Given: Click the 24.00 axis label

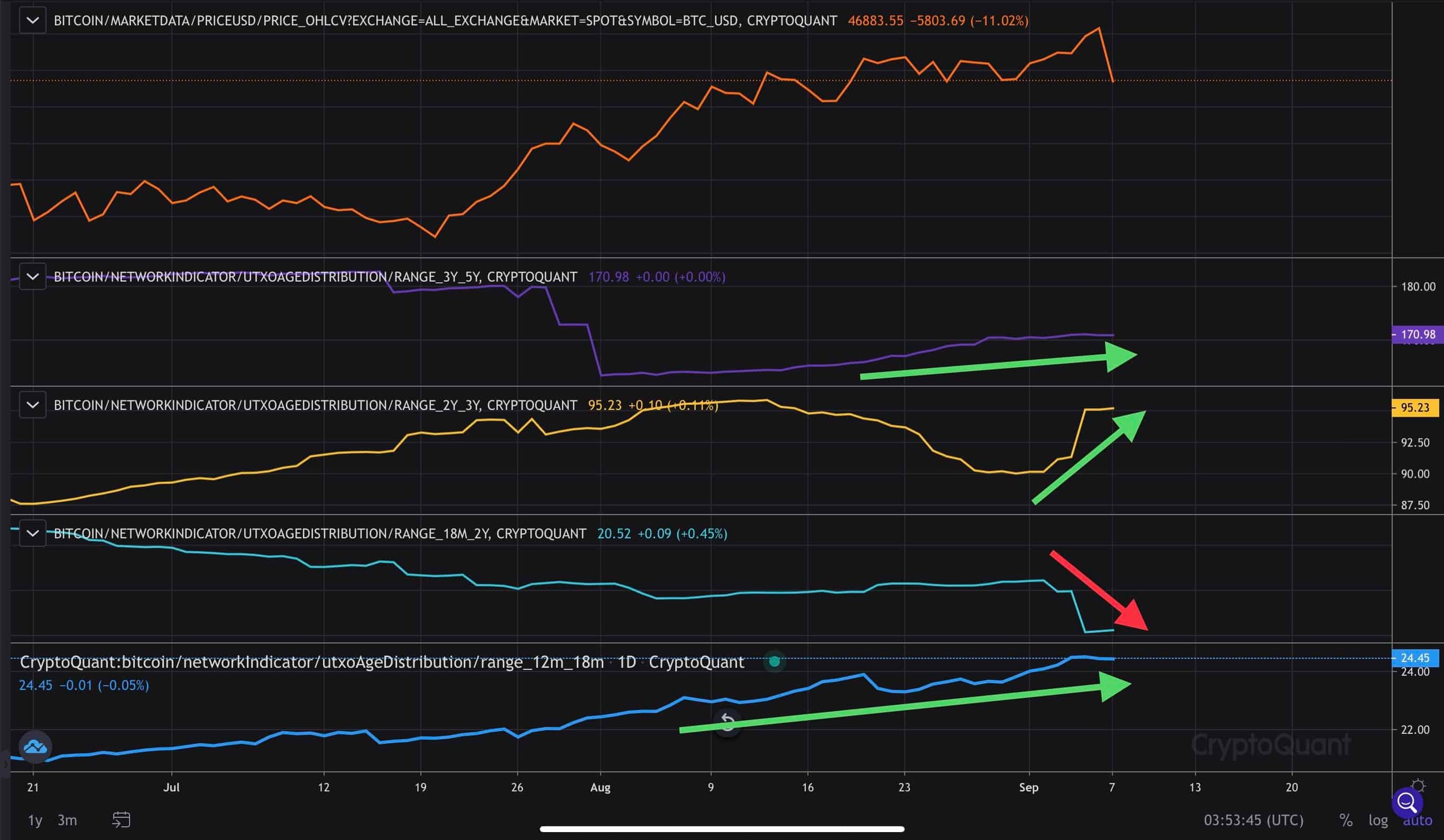Looking at the screenshot, I should pos(1415,671).
